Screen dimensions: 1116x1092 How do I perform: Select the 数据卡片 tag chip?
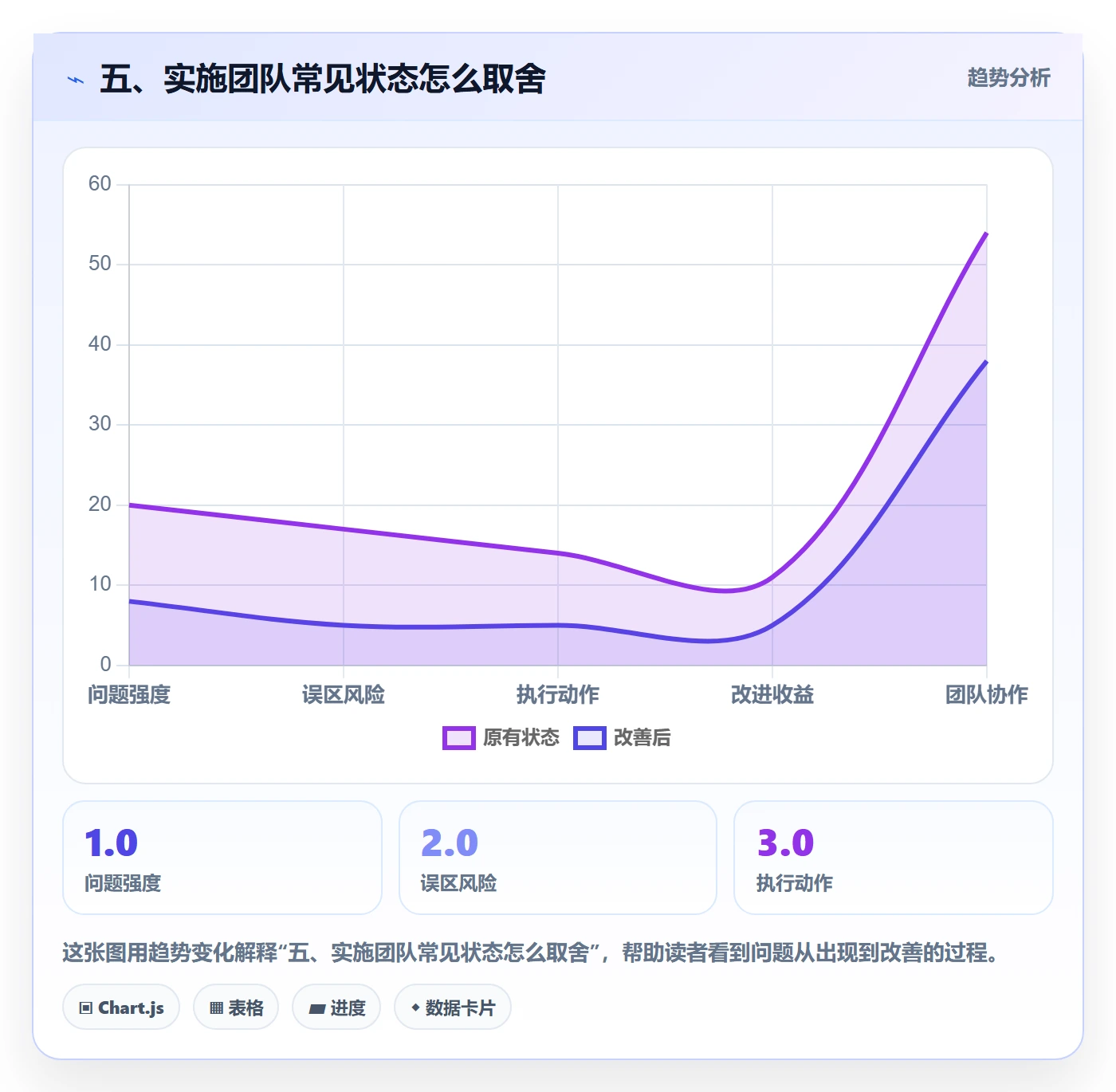tap(453, 1008)
